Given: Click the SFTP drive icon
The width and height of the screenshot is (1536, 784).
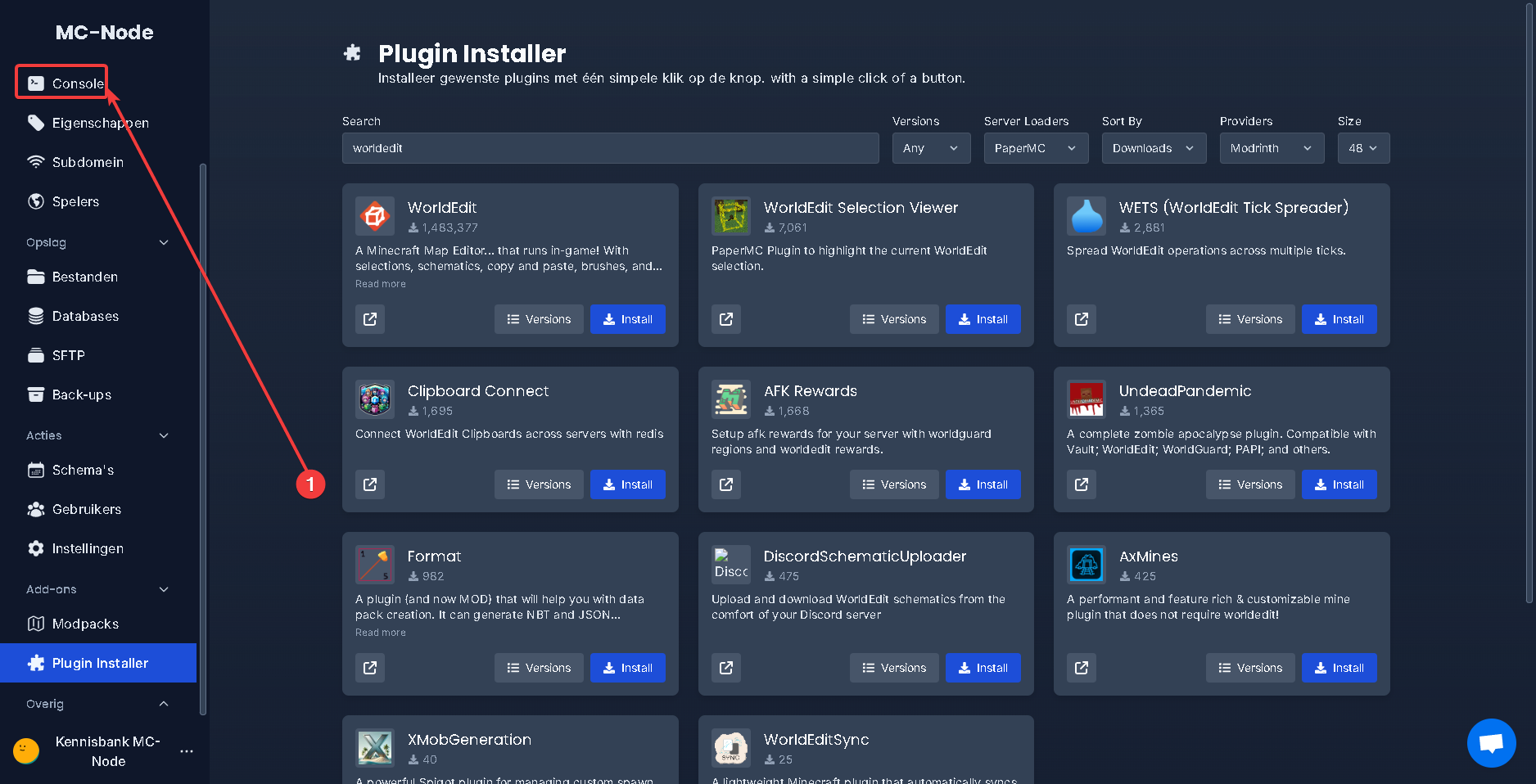Looking at the screenshot, I should click(x=36, y=355).
